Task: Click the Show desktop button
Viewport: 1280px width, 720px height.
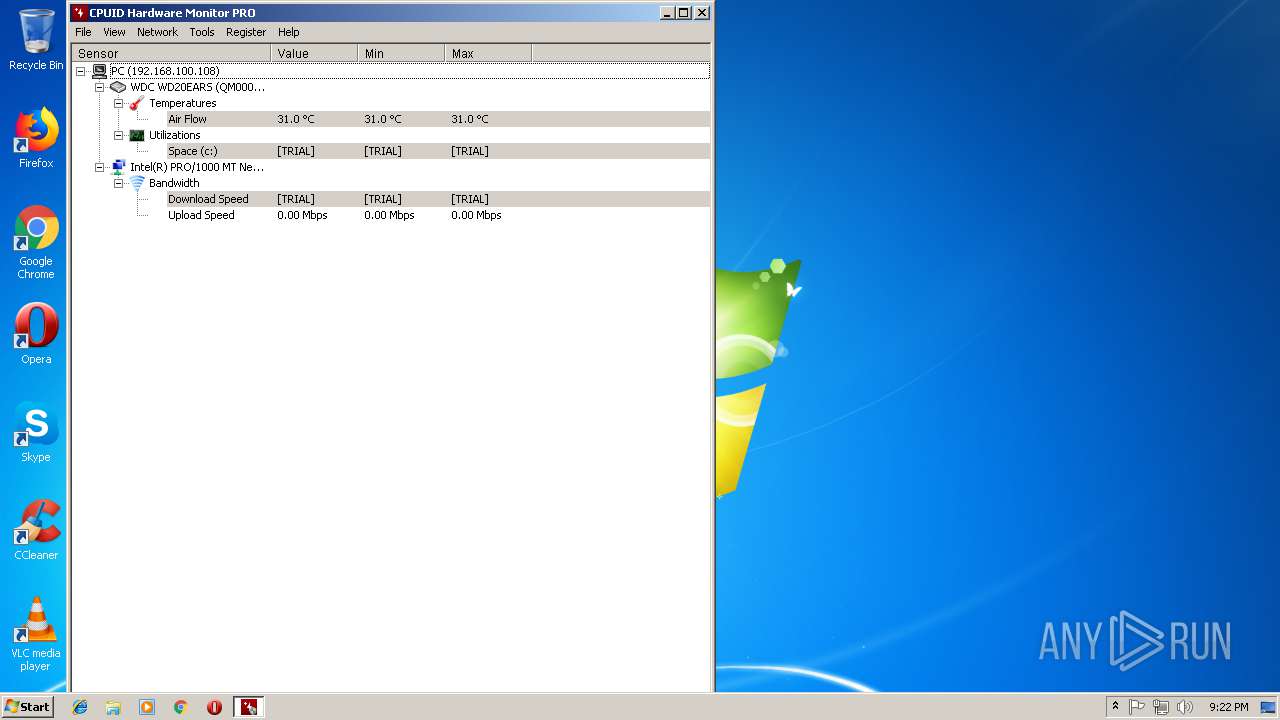Action: (1269, 707)
